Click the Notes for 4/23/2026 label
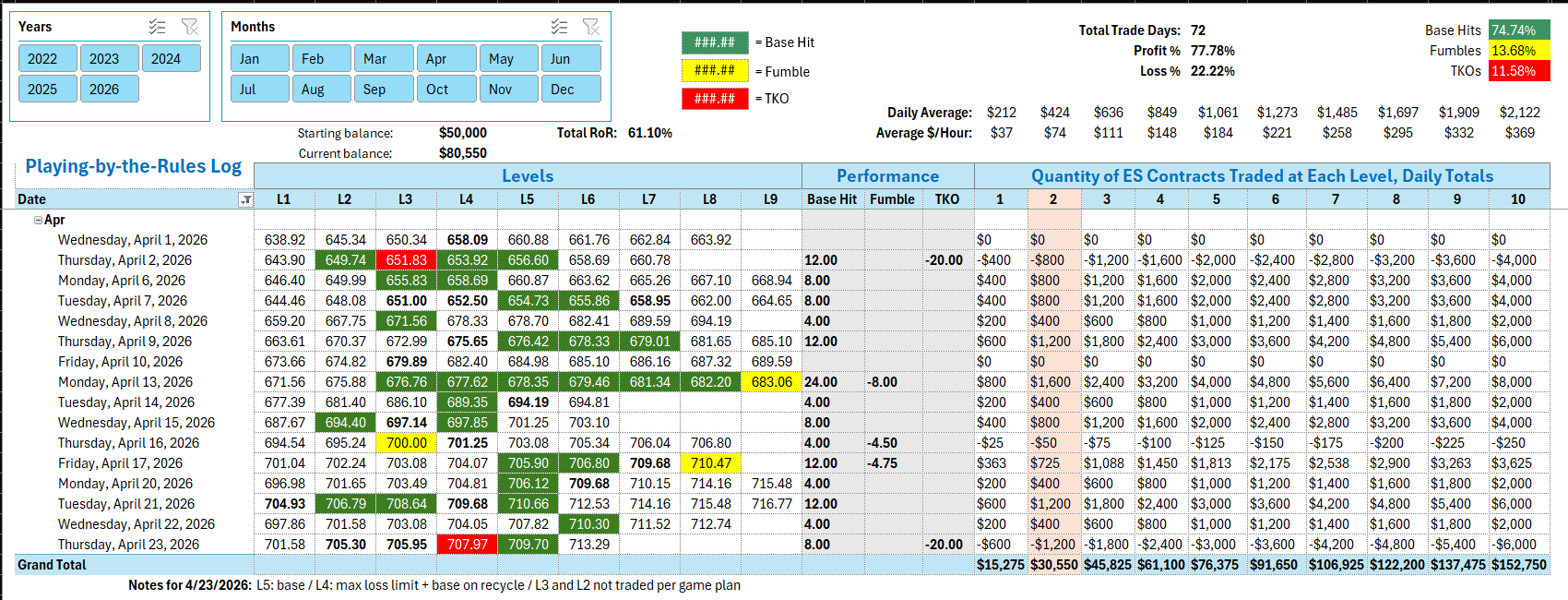This screenshot has width=1568, height=600. [190, 585]
